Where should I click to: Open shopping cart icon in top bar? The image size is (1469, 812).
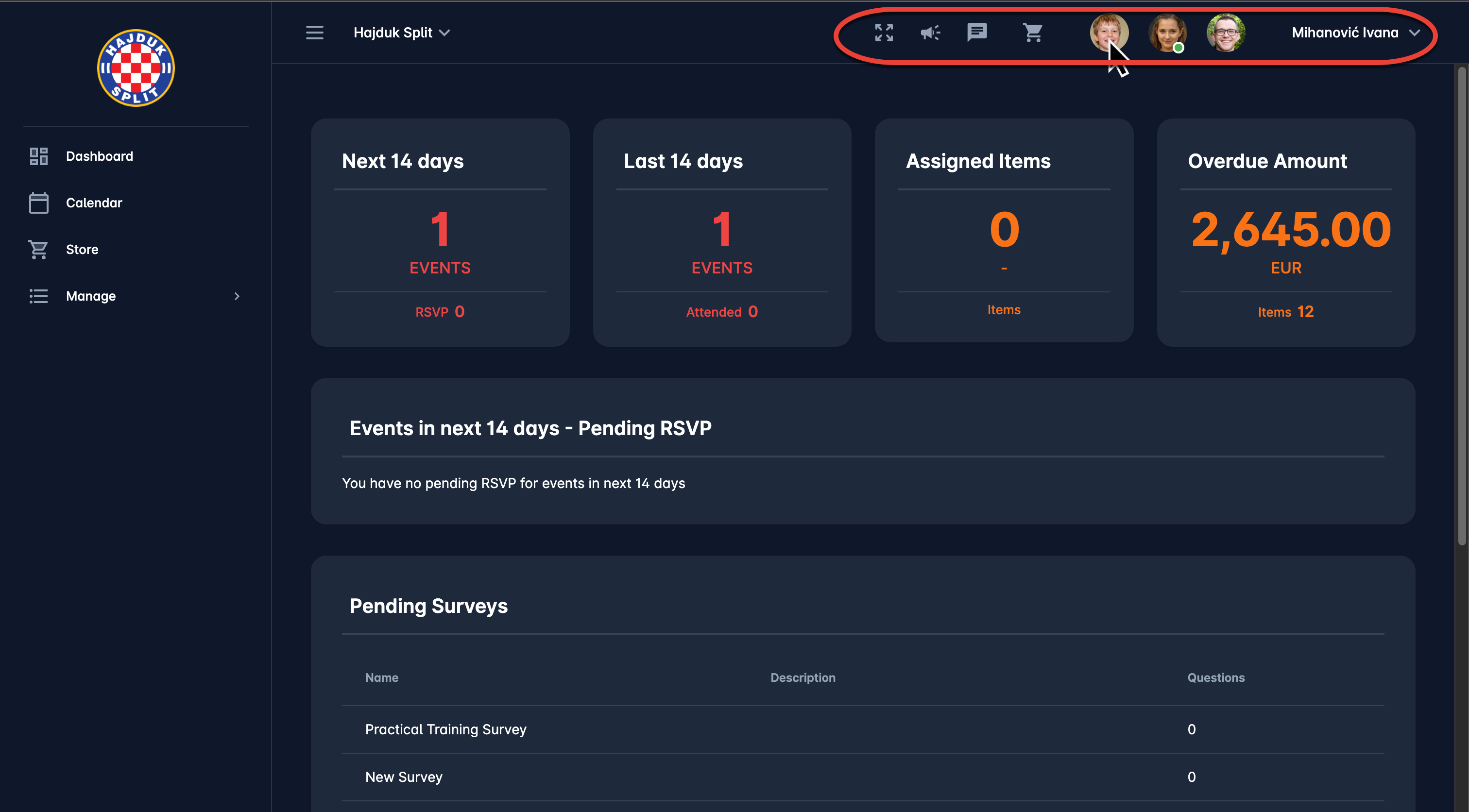(1032, 33)
